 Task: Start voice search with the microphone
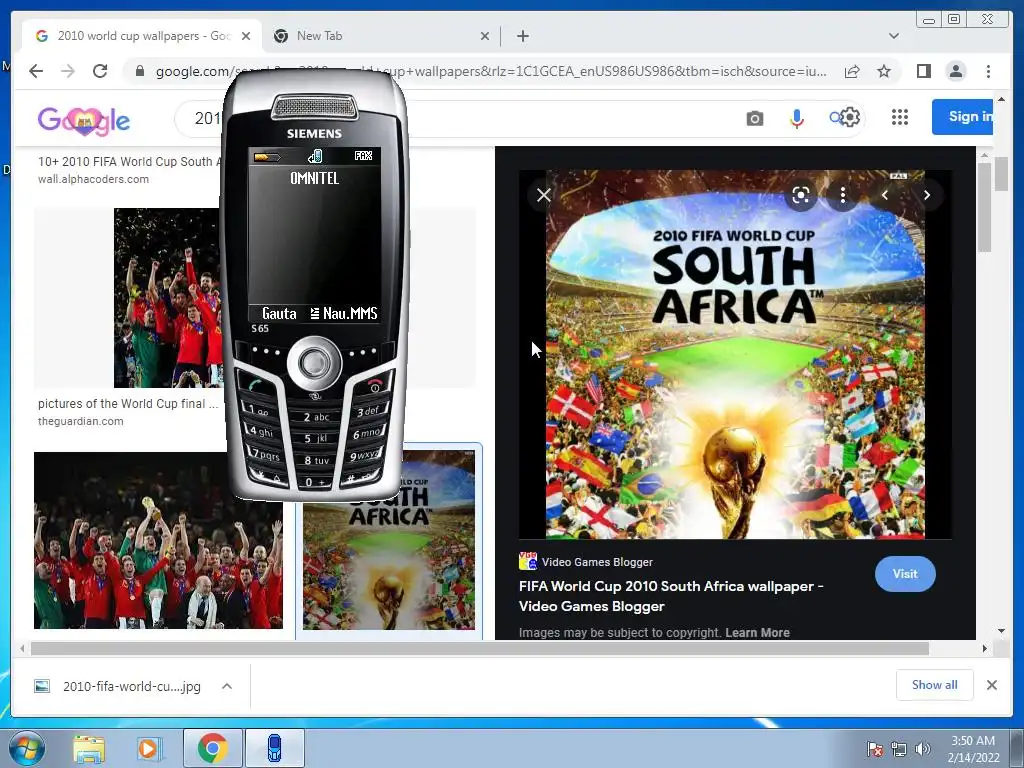point(796,118)
